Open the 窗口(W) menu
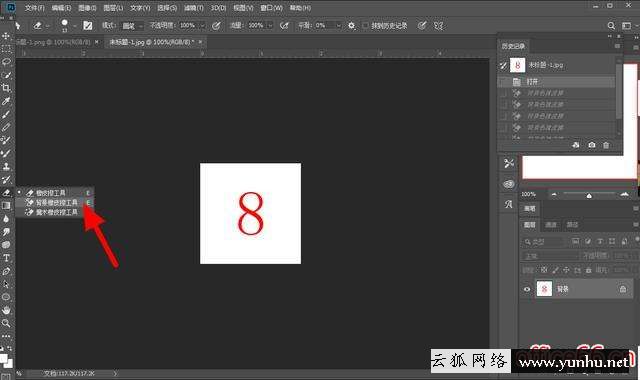This screenshot has width=640, height=380. (271, 8)
